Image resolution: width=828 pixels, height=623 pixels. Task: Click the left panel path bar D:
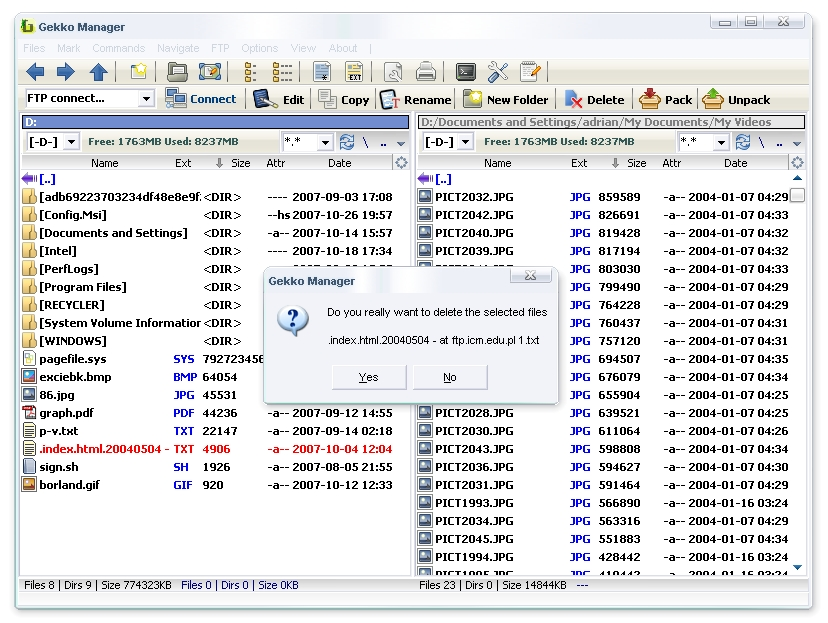pos(215,122)
